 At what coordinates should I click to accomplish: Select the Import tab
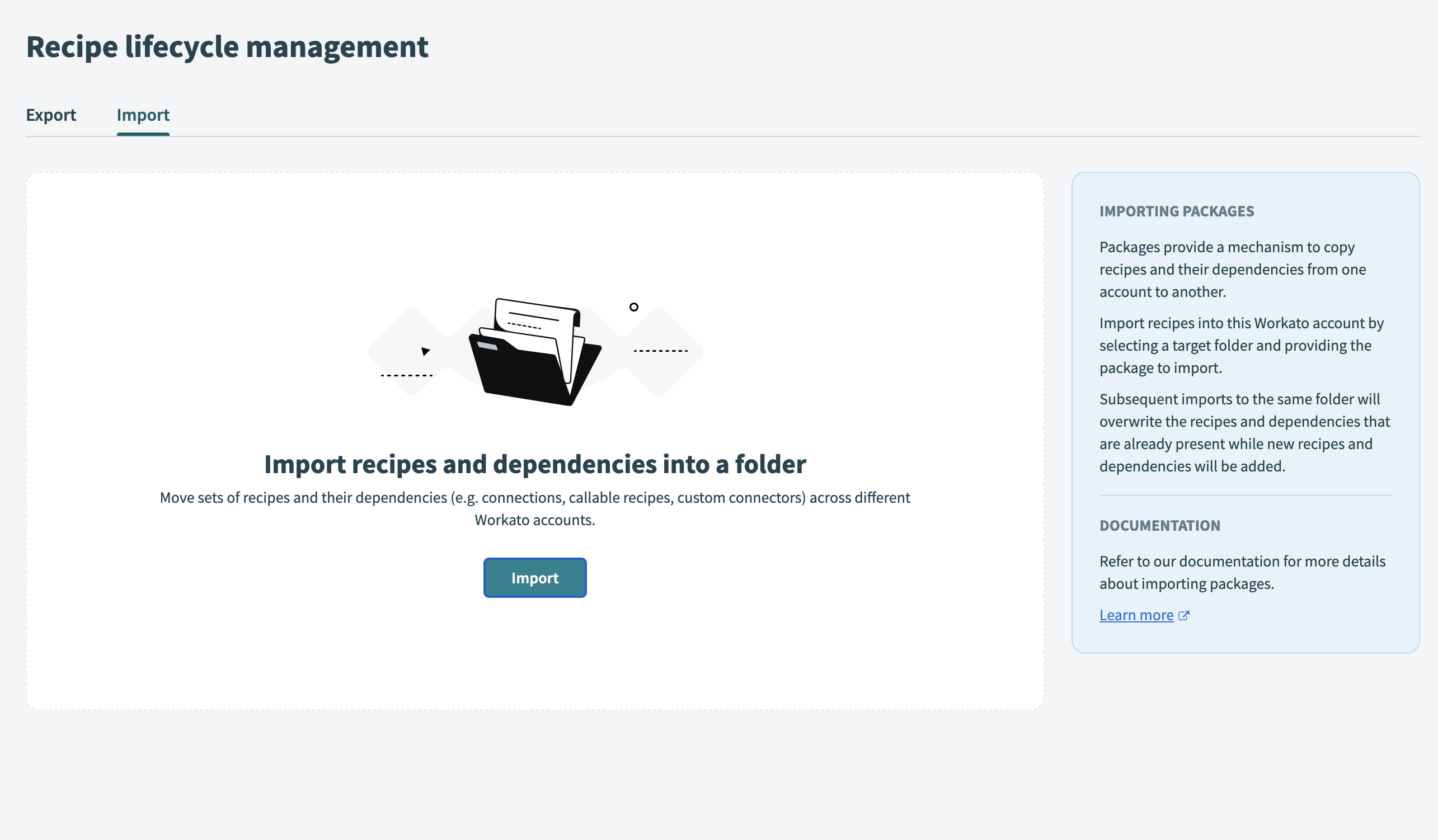coord(143,115)
